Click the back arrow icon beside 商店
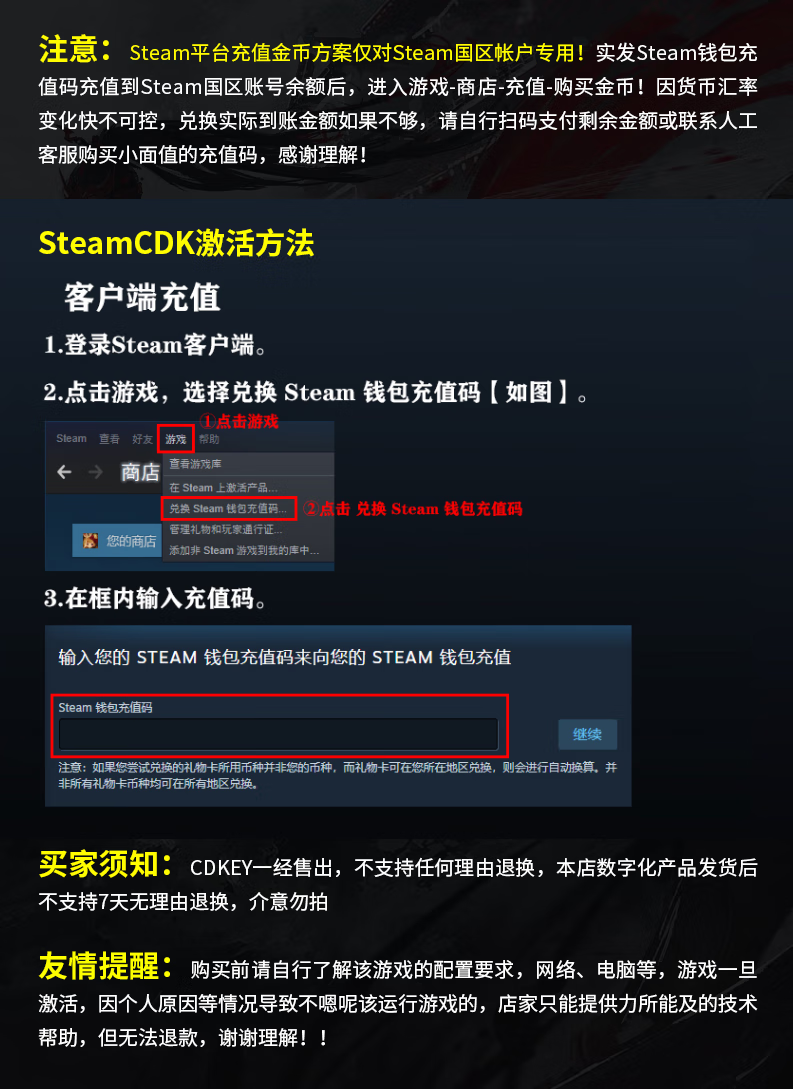 (x=64, y=472)
